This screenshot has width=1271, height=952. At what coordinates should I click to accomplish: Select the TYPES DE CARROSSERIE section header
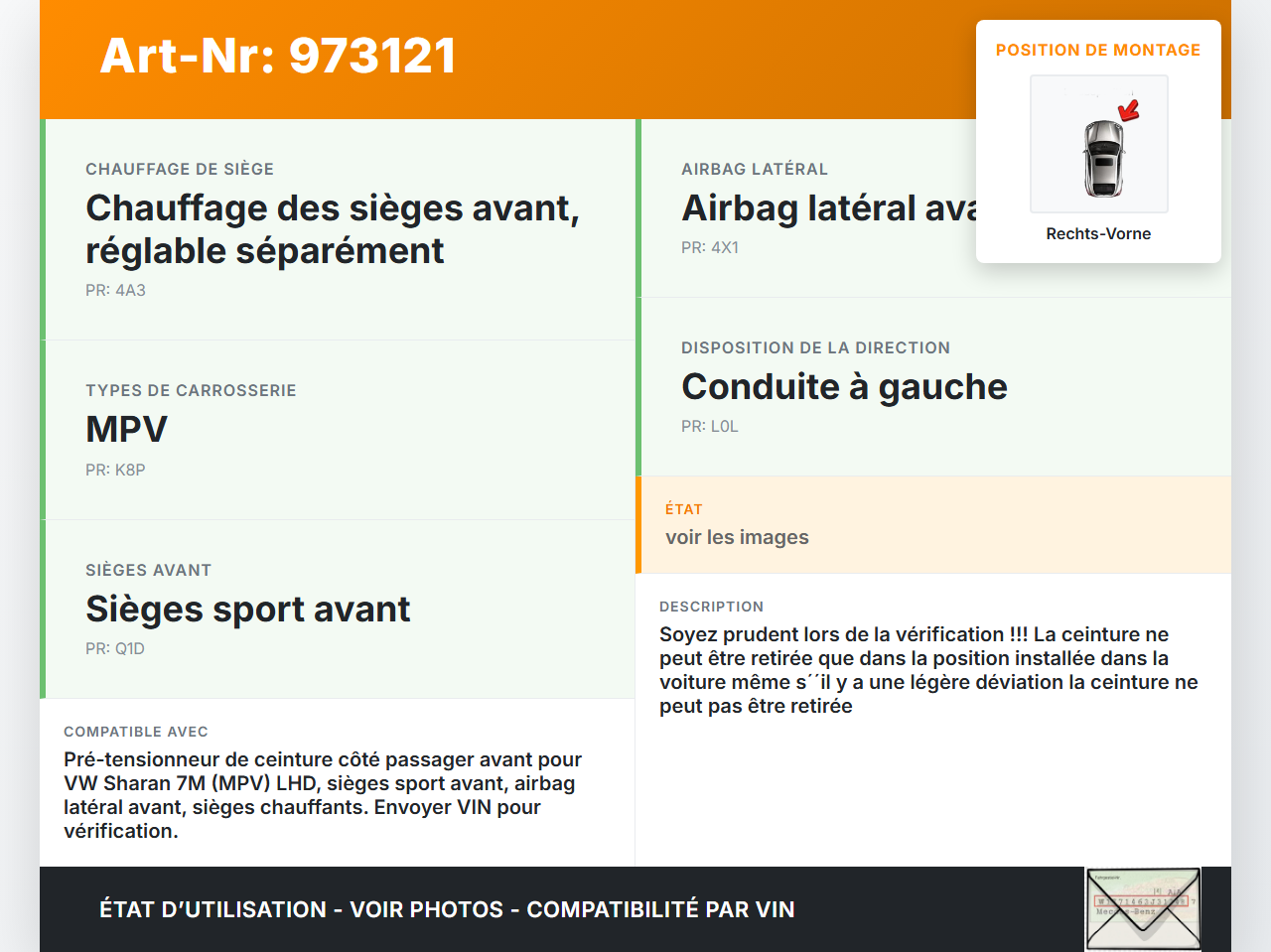[x=191, y=390]
